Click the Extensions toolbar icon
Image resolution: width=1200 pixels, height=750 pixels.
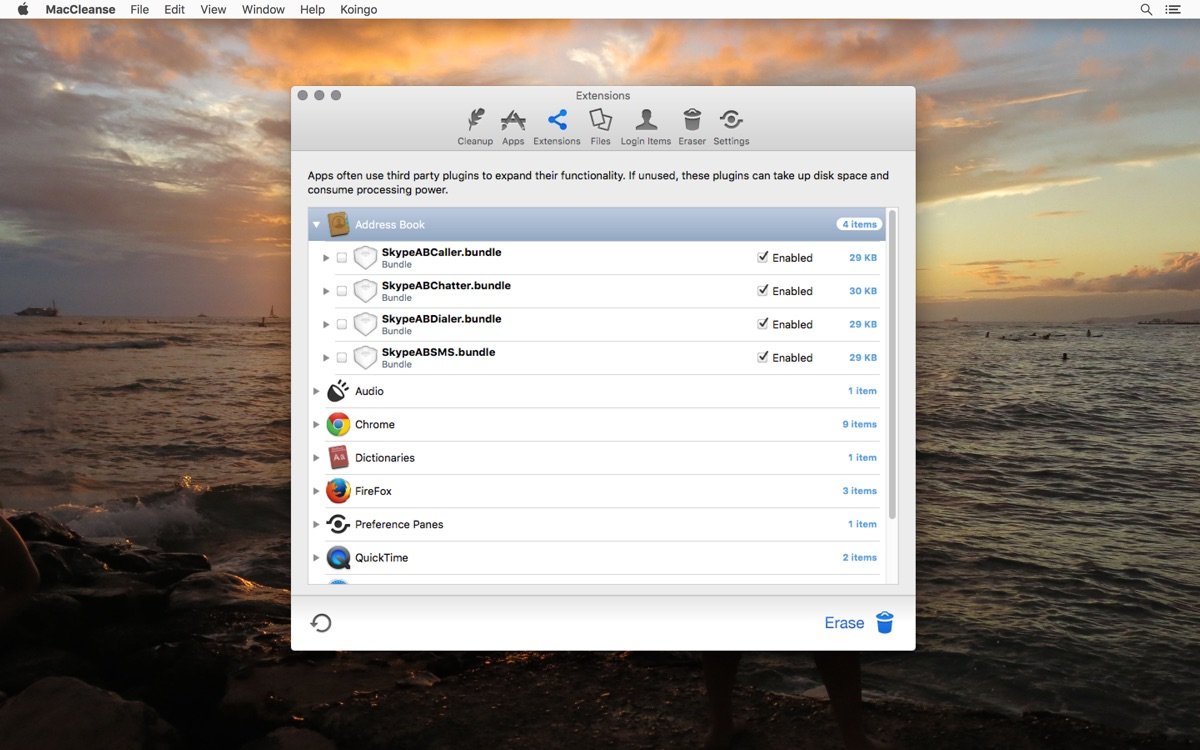[x=556, y=122]
